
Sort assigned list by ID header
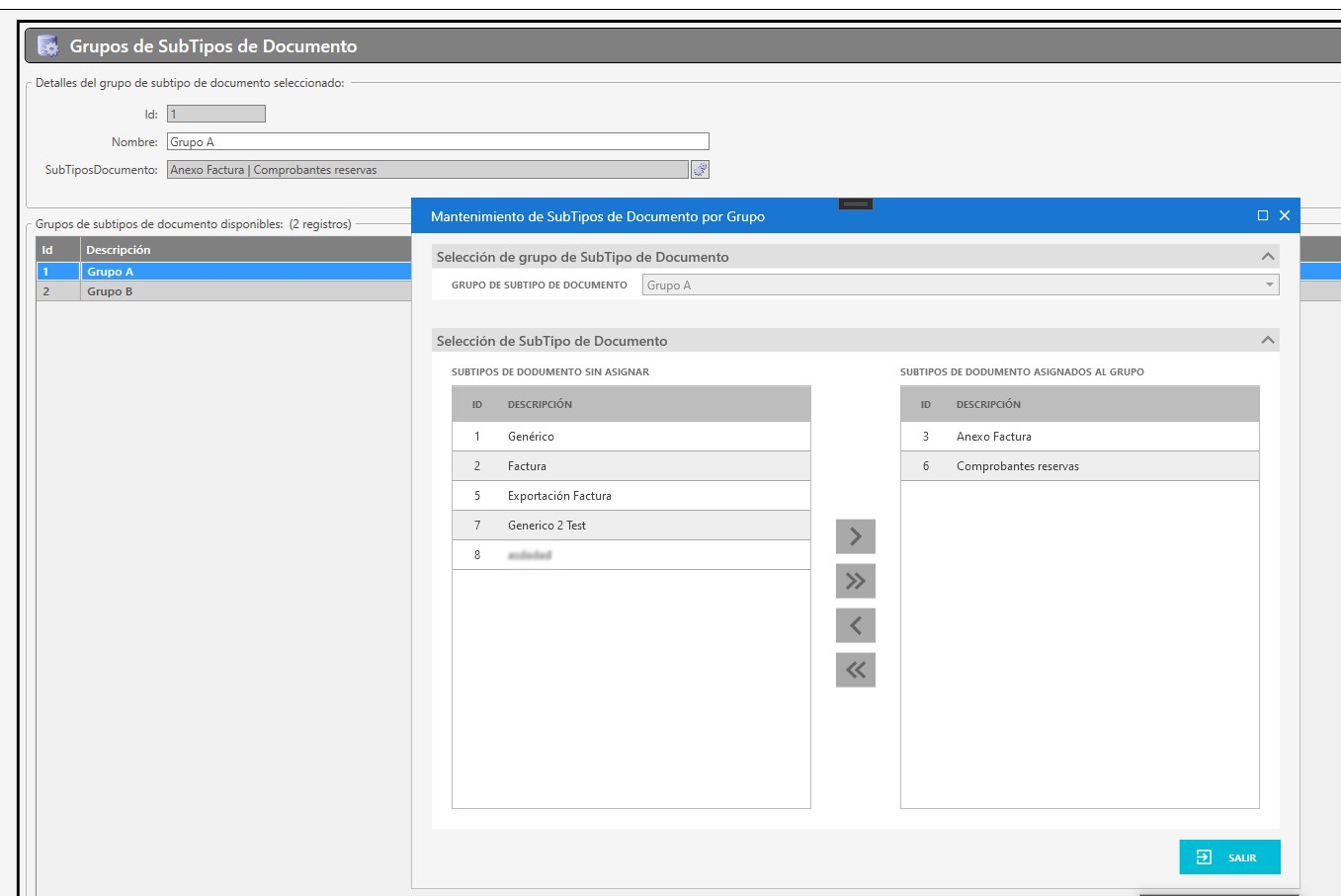926,405
